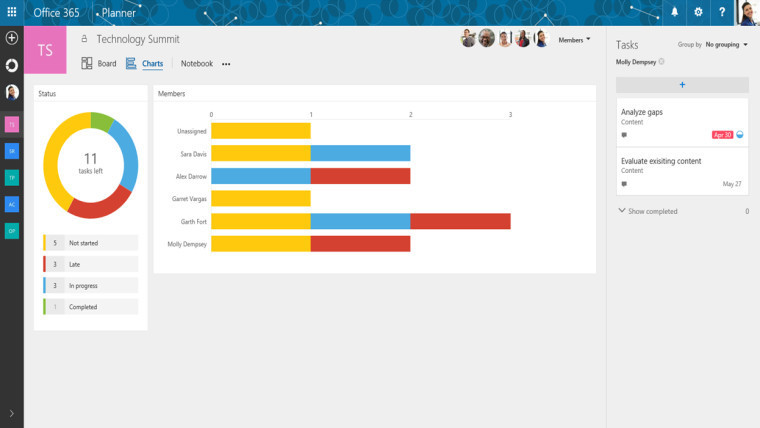Open the Group by No grouping dropdown
760x428 pixels.
[727, 45]
